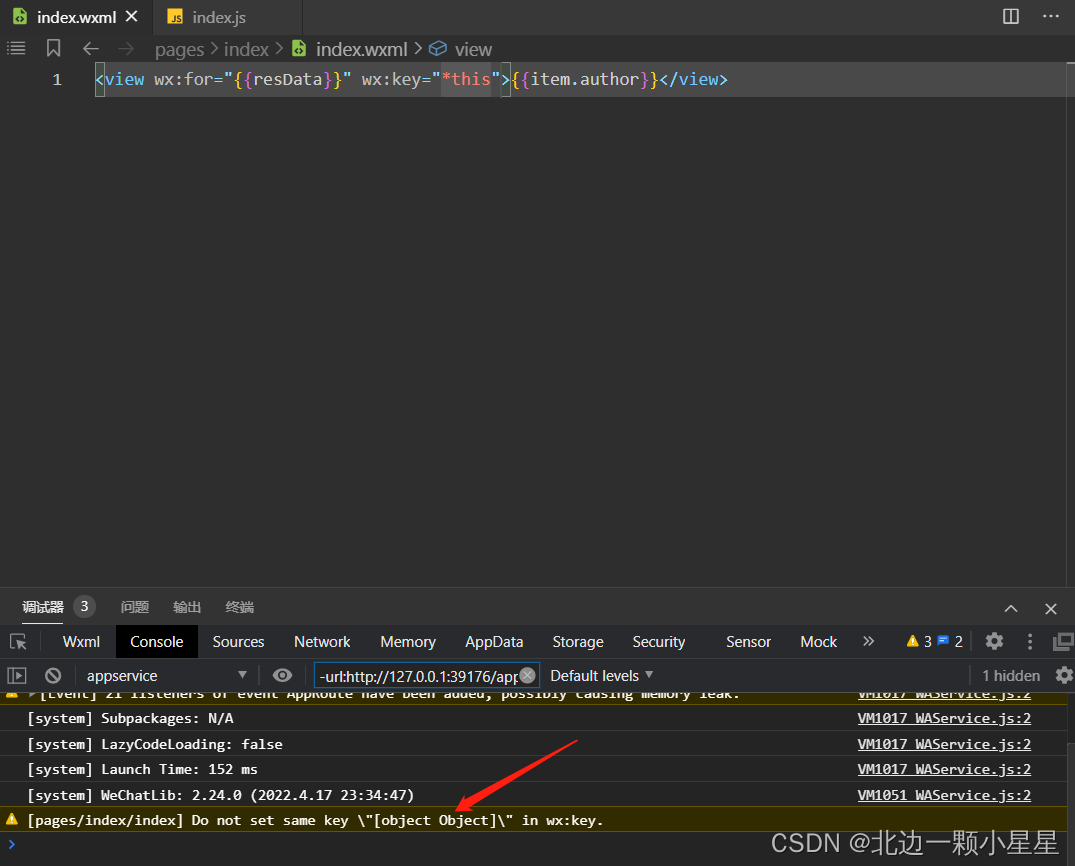
Task: Open the 调试器 panel tab
Action: pos(43,607)
